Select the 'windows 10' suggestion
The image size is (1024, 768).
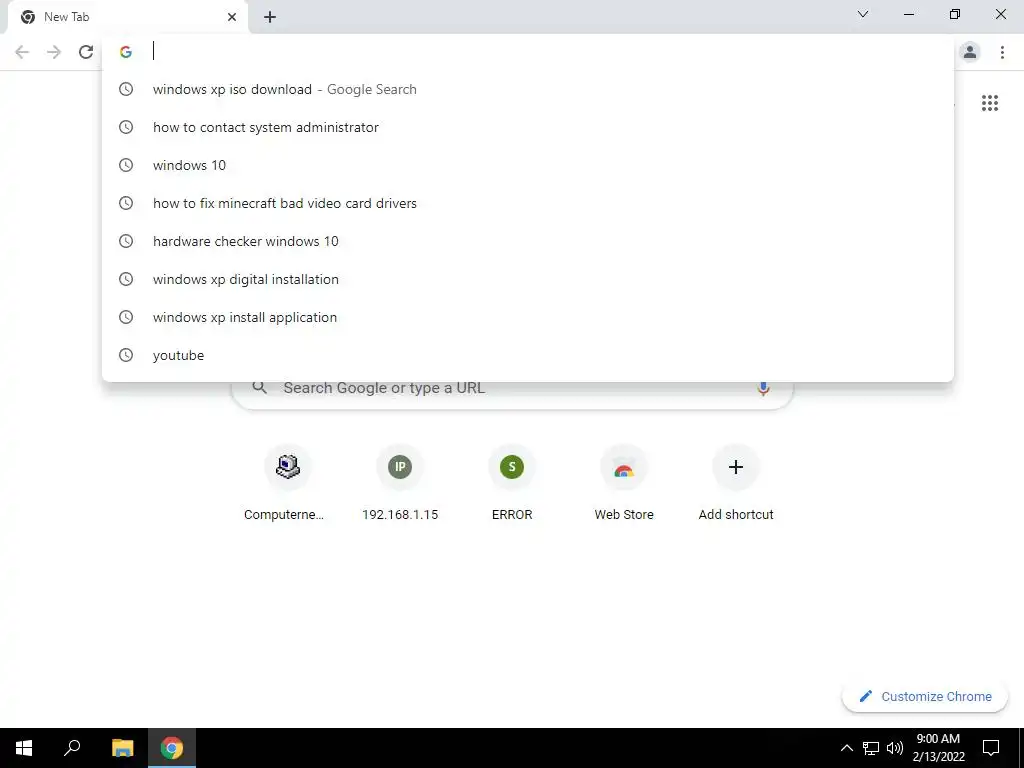(x=528, y=165)
